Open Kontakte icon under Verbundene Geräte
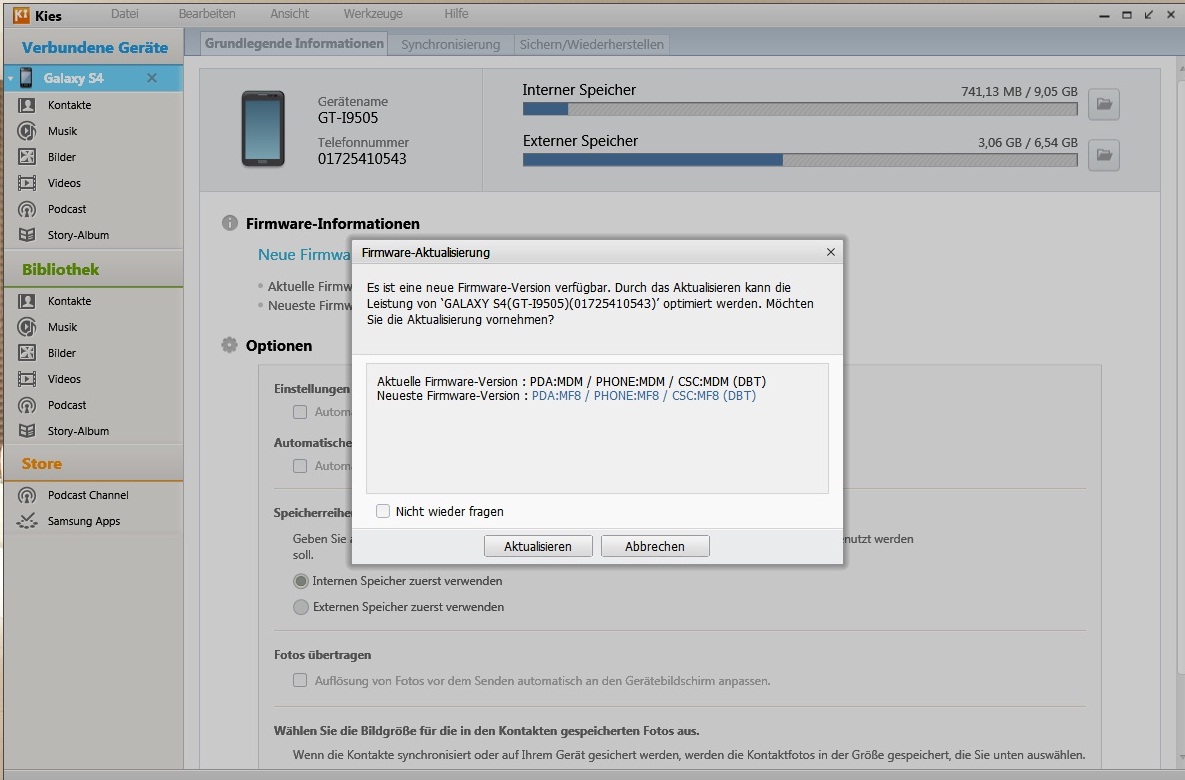The image size is (1185, 780). (x=26, y=105)
